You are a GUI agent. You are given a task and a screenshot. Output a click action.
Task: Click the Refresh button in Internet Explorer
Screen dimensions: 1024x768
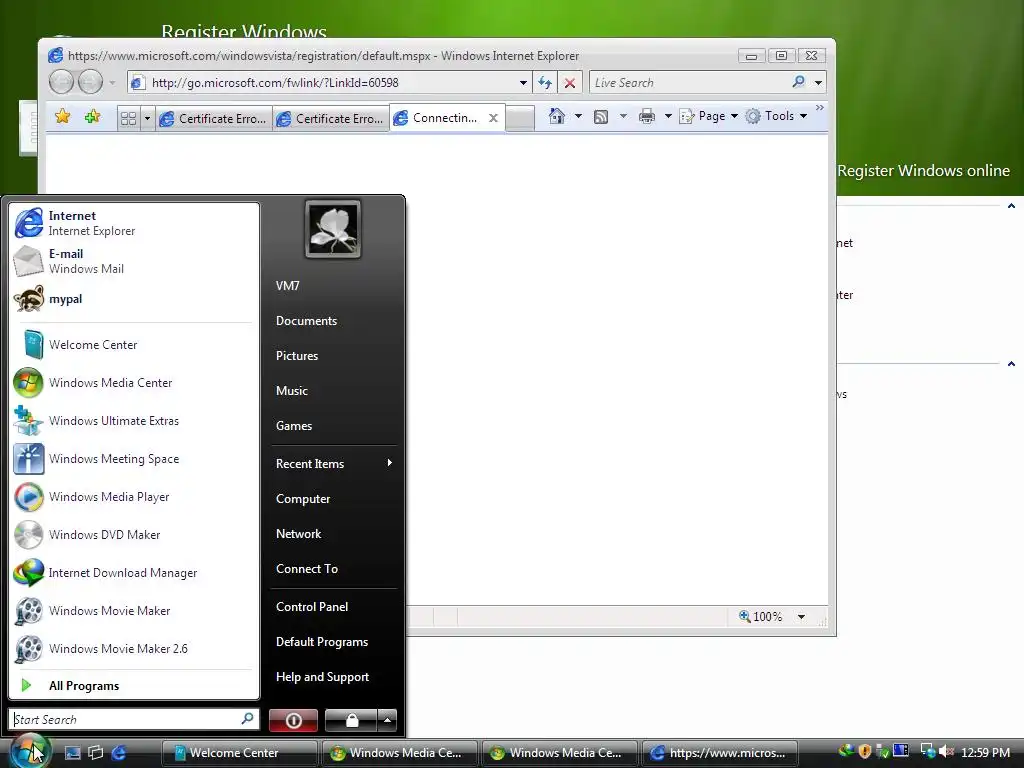545,83
